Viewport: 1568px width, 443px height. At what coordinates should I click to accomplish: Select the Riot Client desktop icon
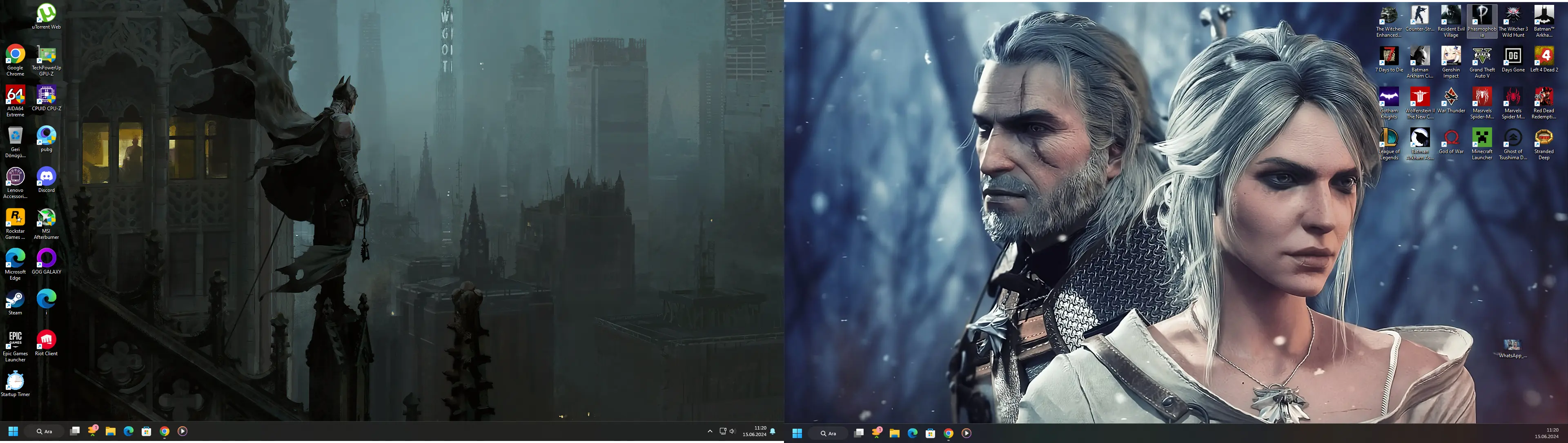[x=46, y=343]
